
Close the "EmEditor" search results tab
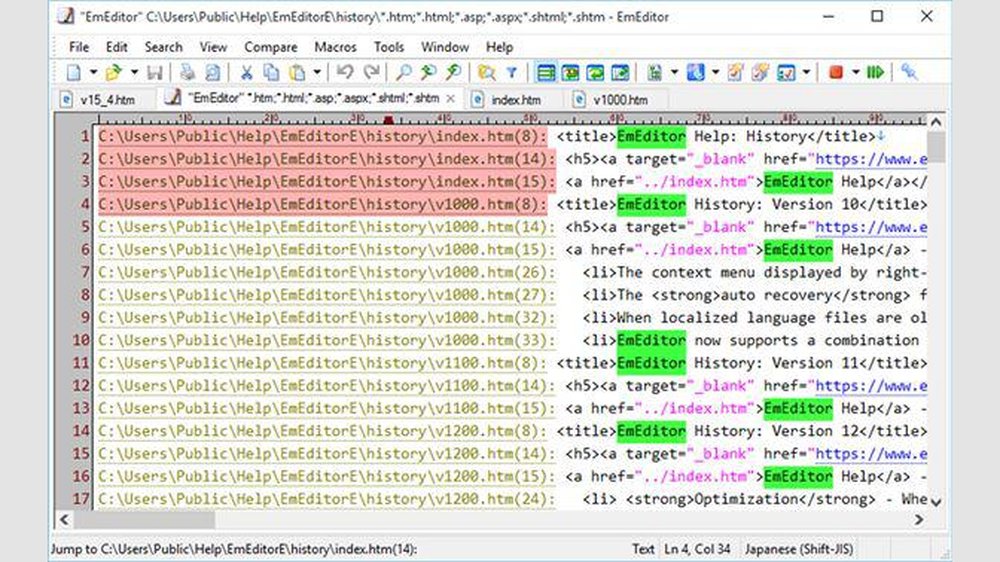click(451, 99)
